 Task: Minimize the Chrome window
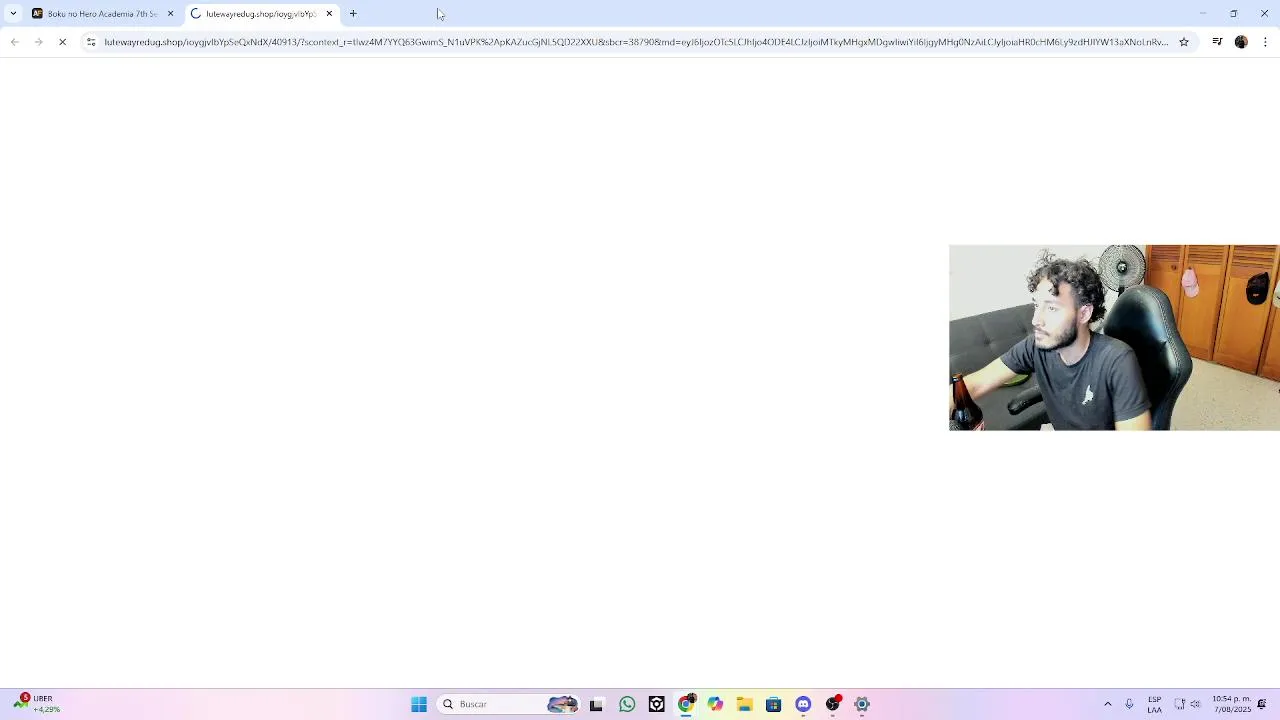1203,14
